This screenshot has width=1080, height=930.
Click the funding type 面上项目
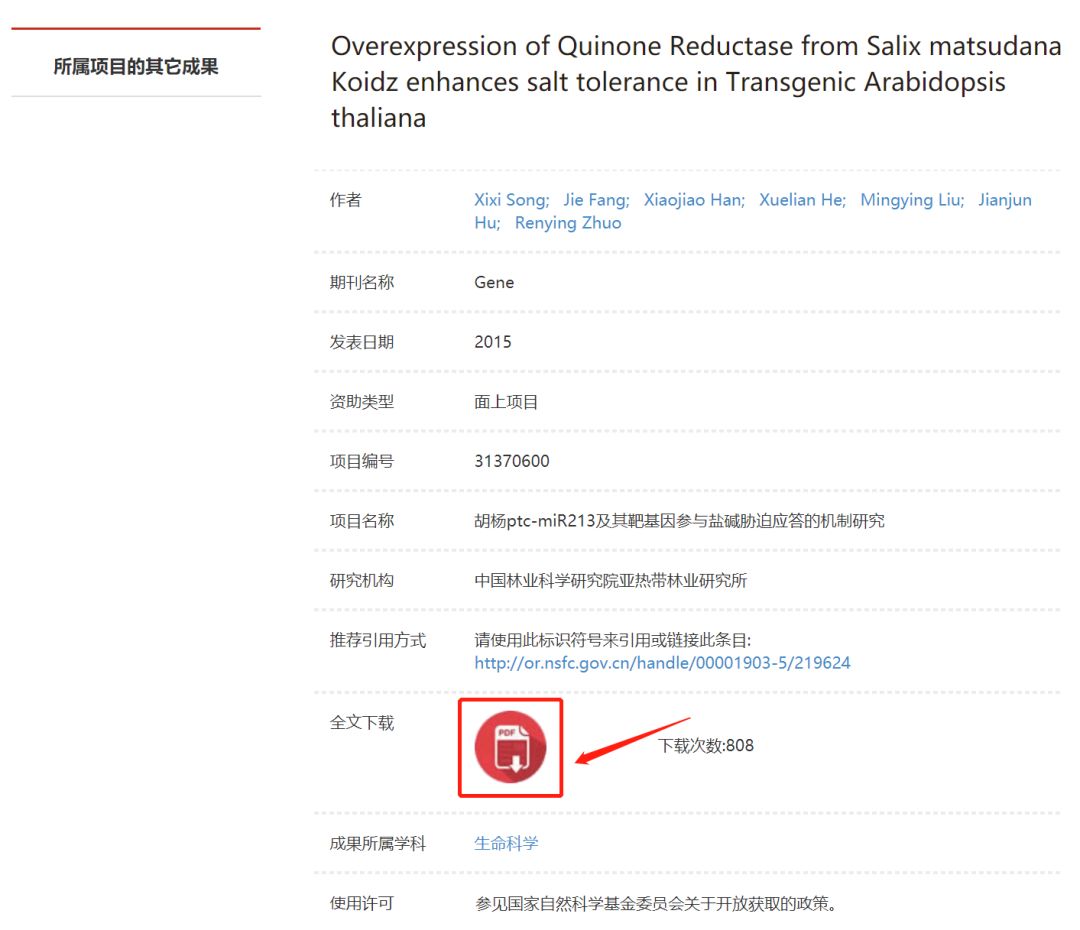click(x=505, y=401)
